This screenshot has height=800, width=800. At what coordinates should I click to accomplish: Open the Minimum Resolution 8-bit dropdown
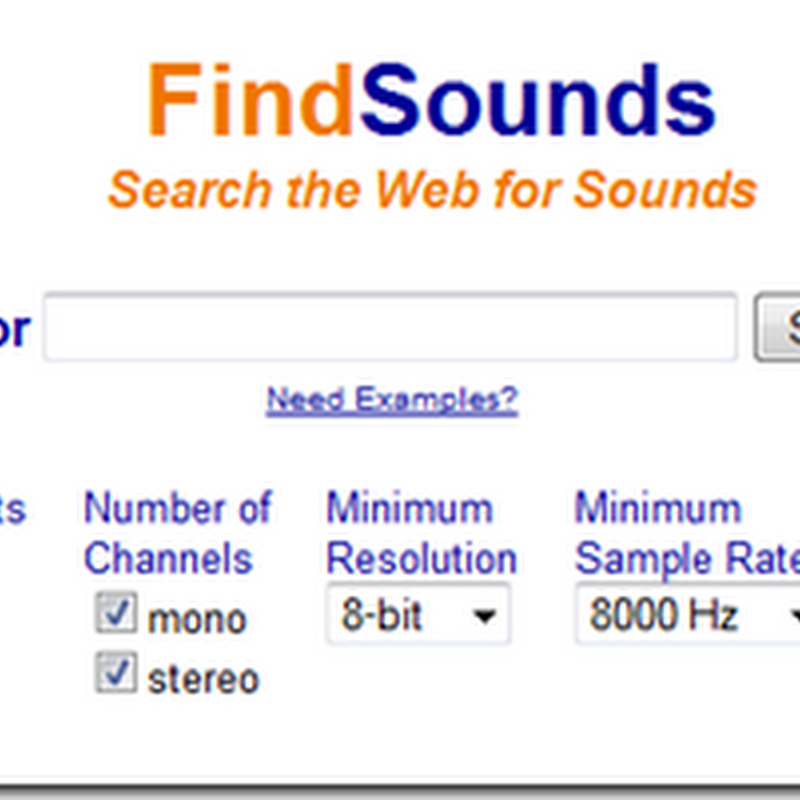pos(418,614)
